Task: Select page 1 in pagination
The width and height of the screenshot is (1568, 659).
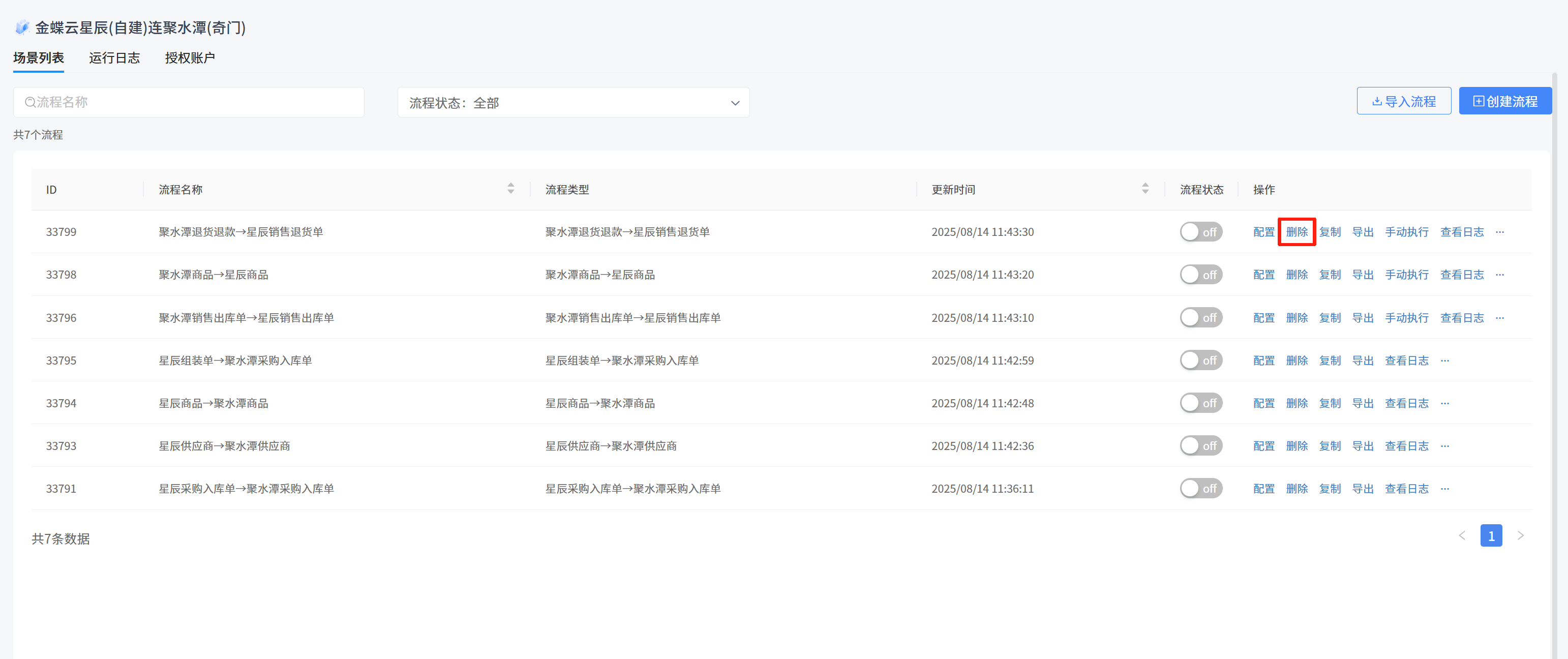Action: point(1491,535)
